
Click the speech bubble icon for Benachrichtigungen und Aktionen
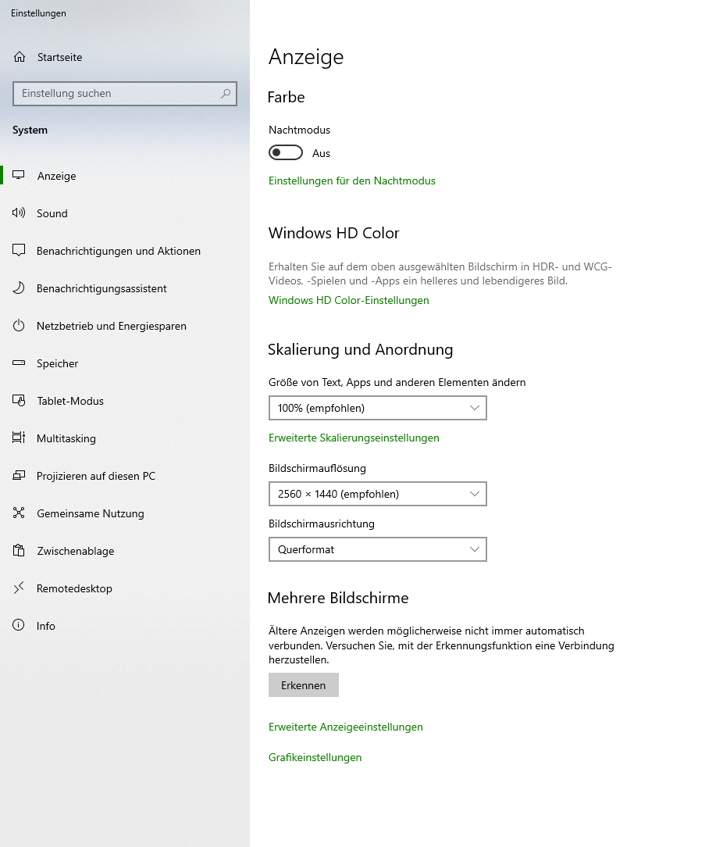tap(19, 250)
